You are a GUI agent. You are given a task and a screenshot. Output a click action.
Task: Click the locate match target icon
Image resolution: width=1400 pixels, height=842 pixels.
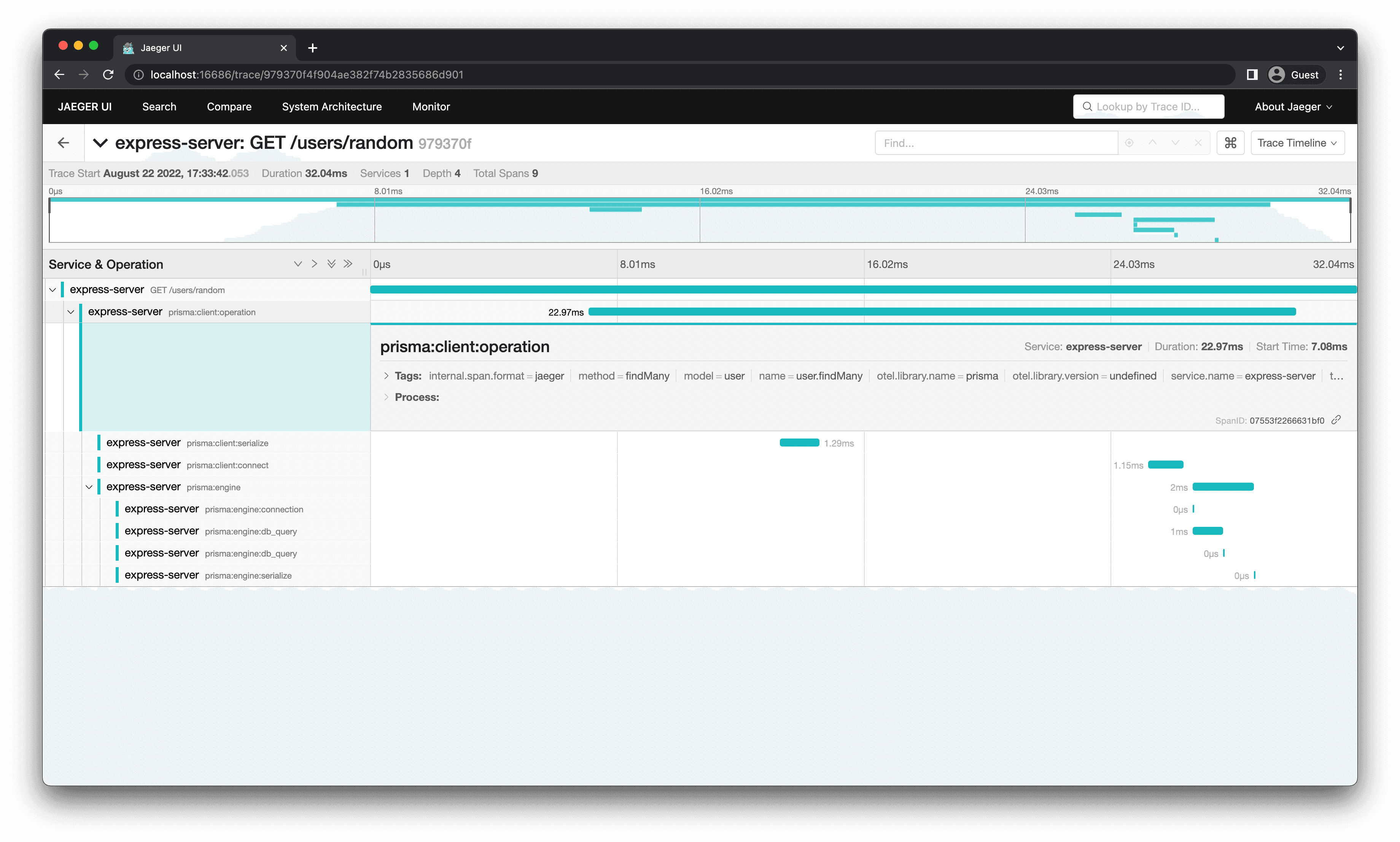click(1129, 142)
